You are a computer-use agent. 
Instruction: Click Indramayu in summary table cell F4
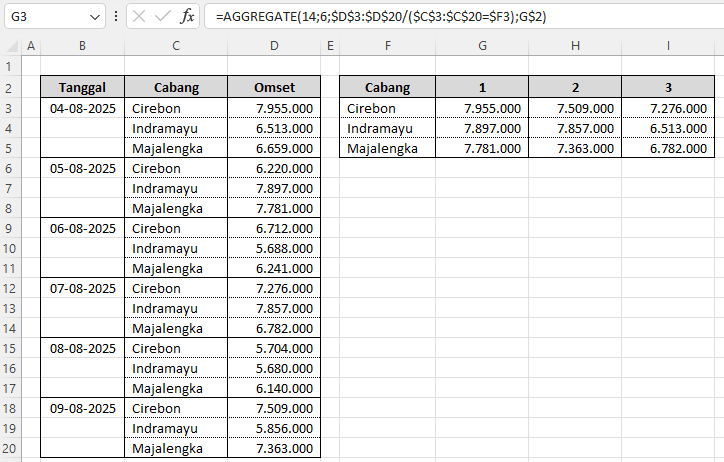coord(387,128)
